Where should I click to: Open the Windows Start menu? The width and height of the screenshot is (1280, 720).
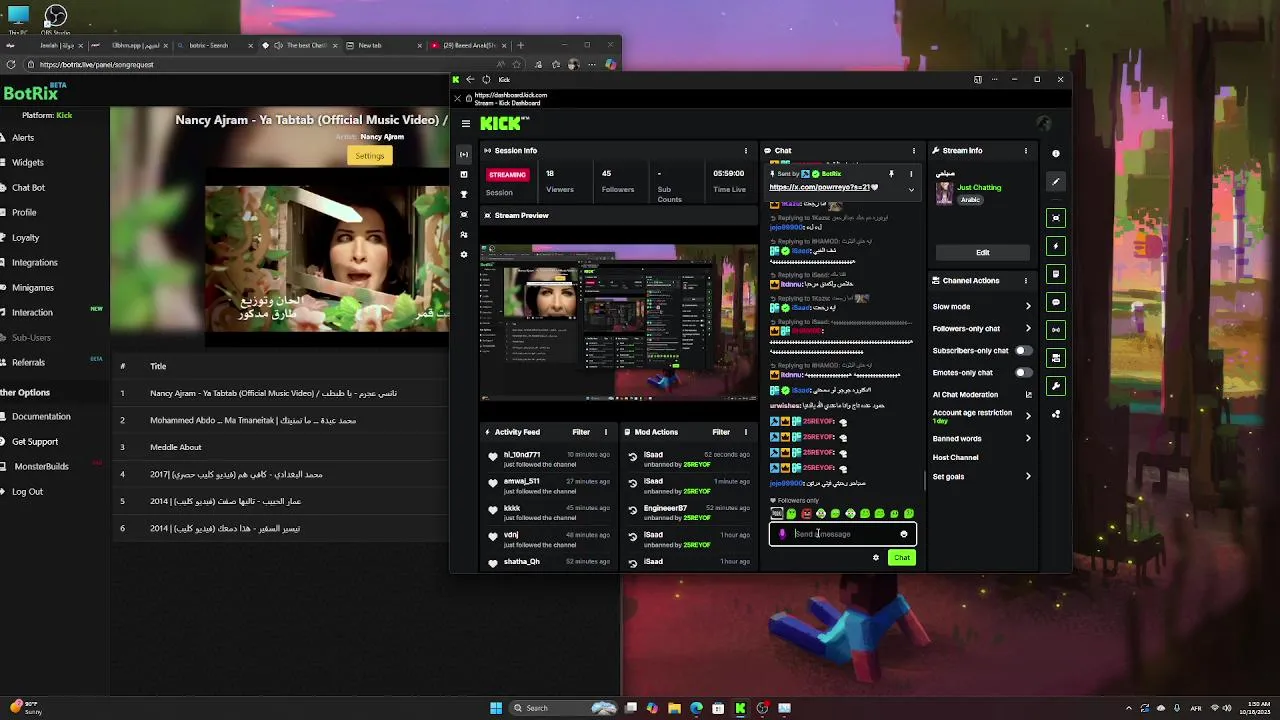[496, 708]
